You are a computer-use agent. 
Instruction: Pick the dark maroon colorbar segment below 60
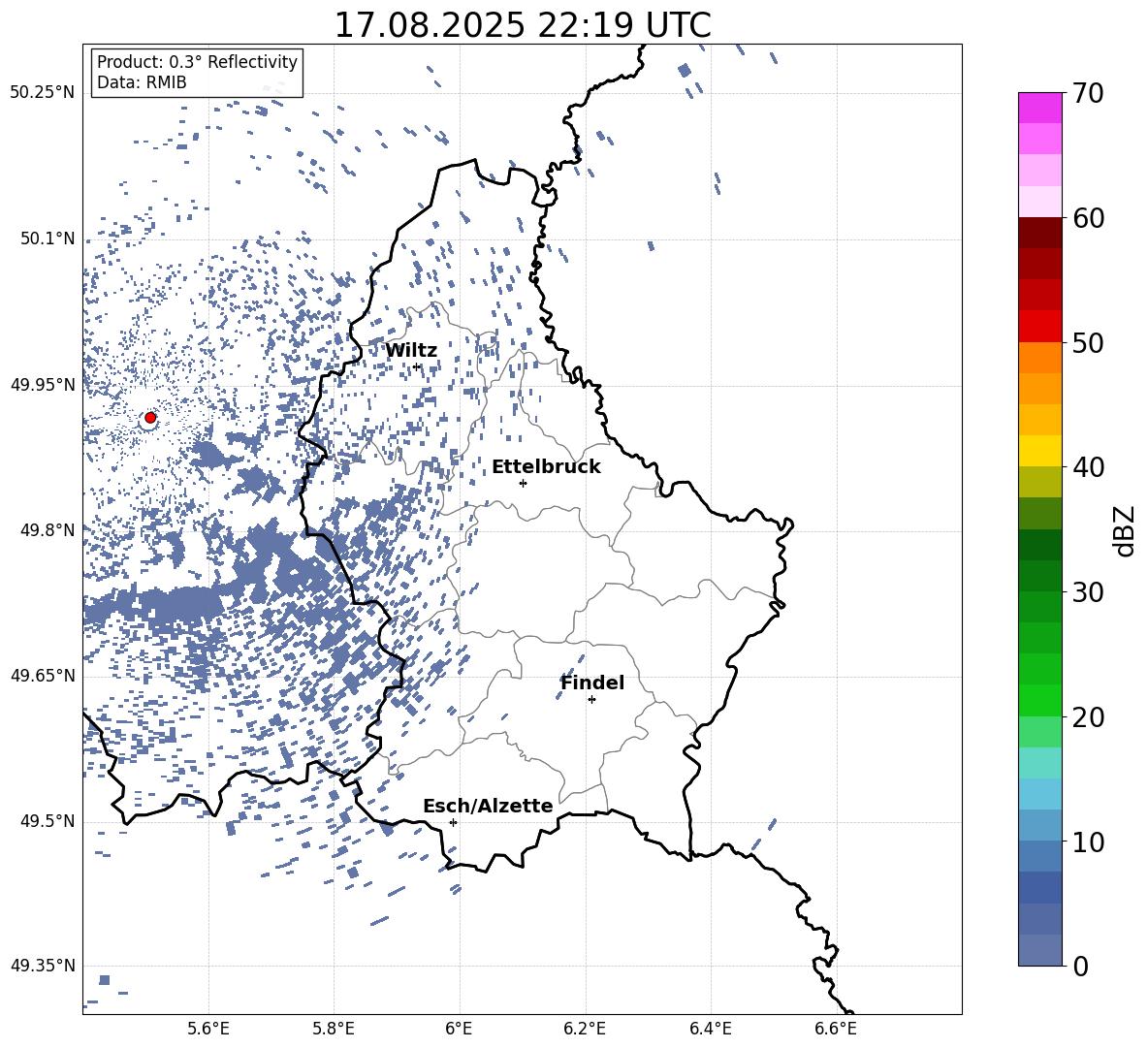[1039, 233]
